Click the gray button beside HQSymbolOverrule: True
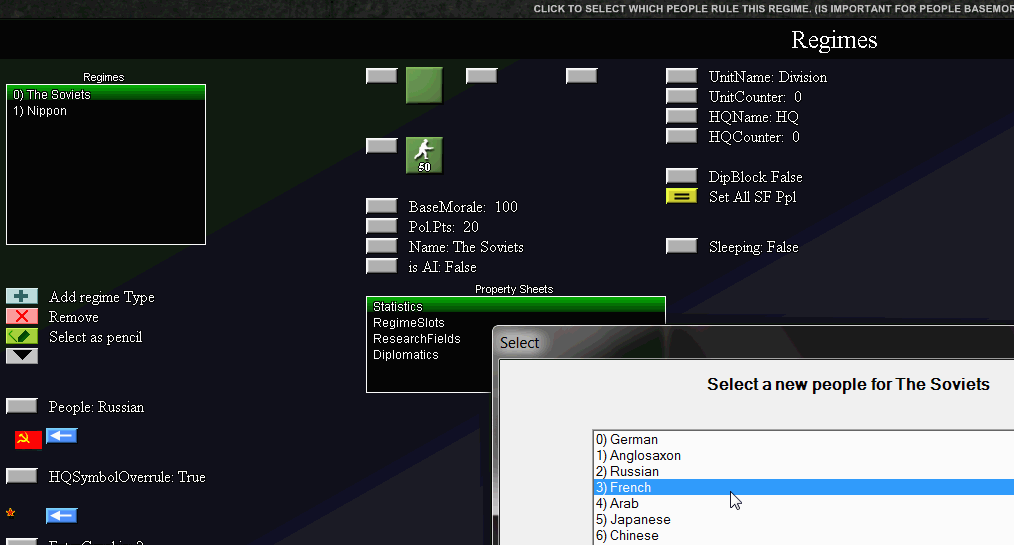 (x=22, y=476)
